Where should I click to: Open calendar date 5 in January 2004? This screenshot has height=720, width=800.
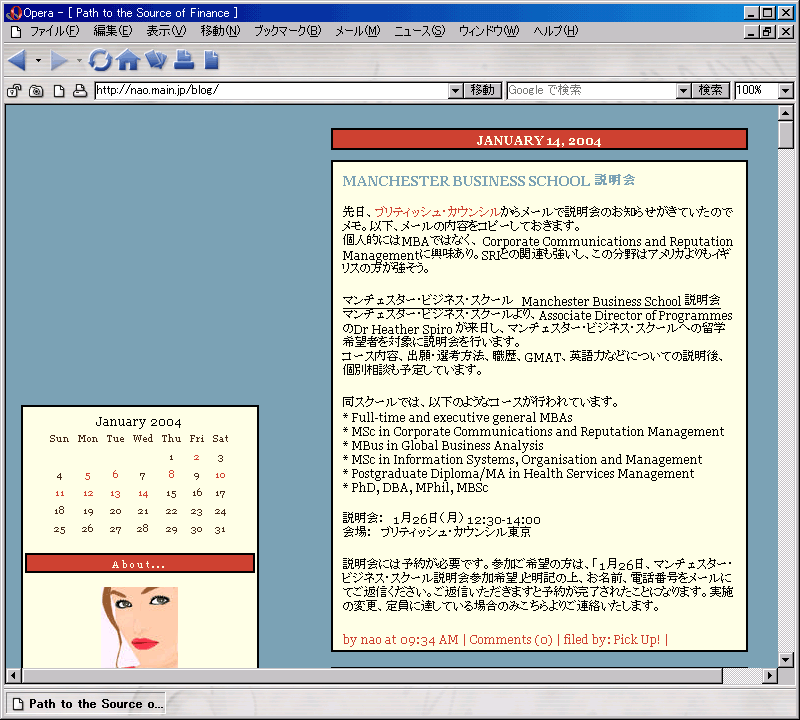(88, 476)
